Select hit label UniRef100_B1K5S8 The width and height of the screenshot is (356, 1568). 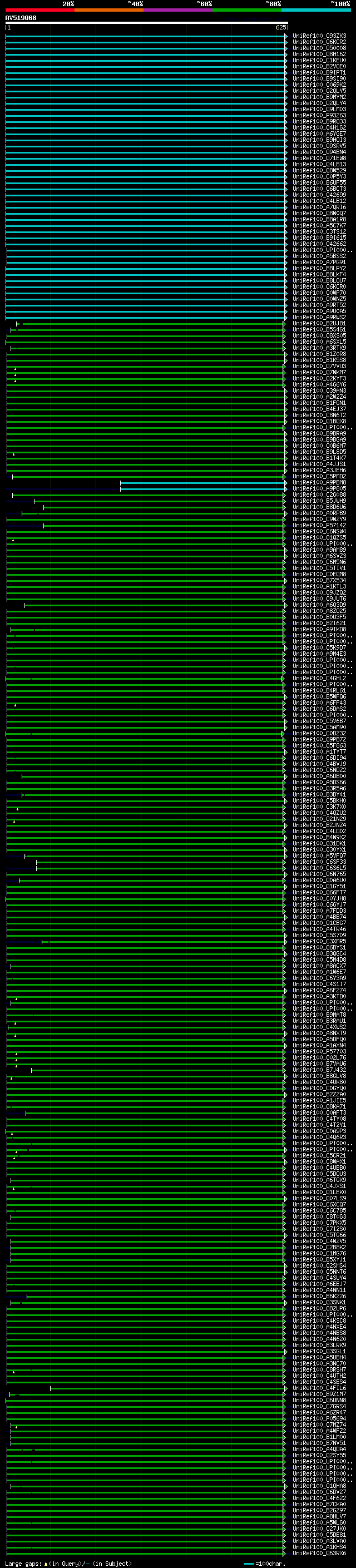coord(319,360)
